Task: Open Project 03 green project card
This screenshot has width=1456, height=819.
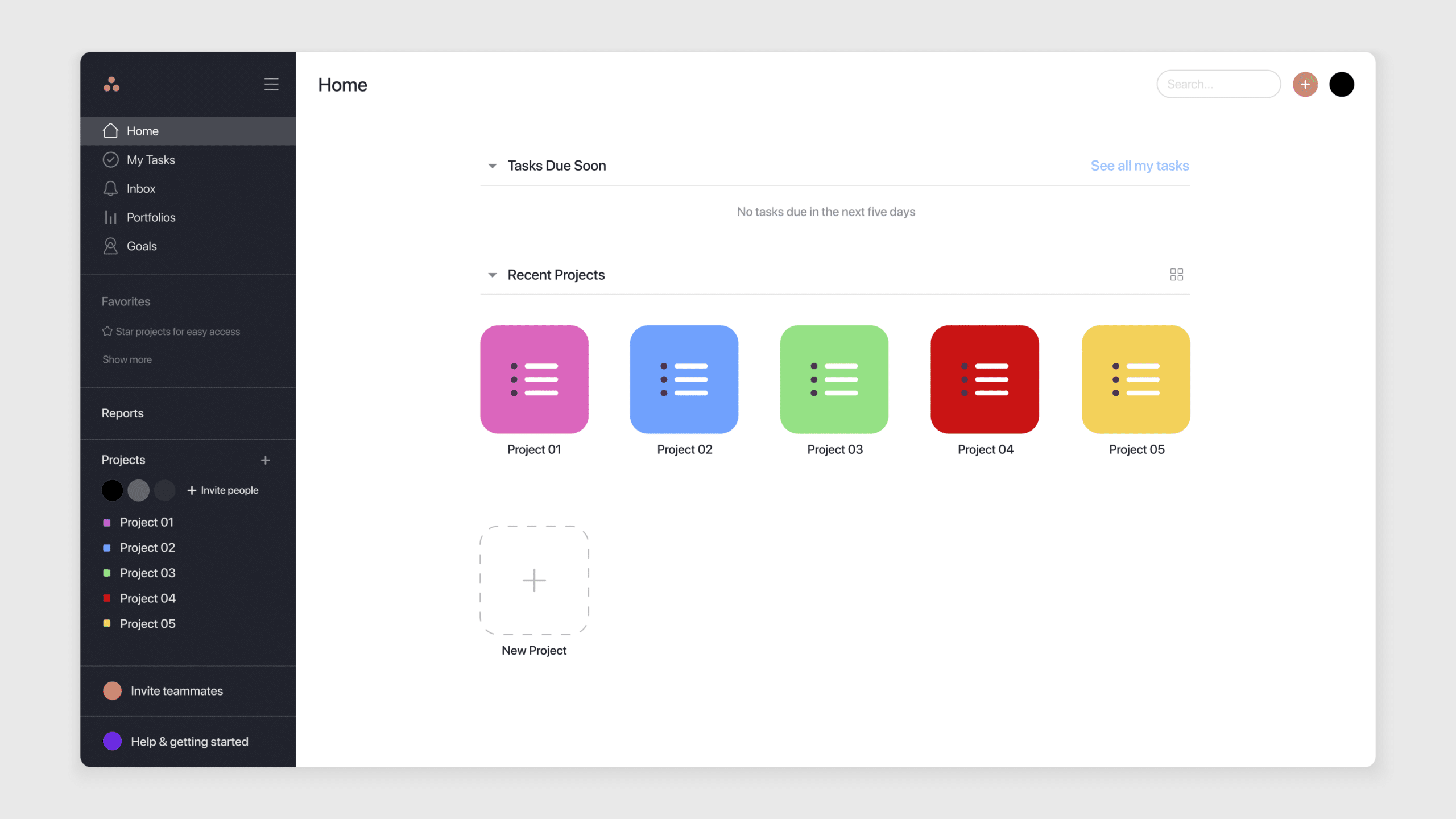Action: 834,379
